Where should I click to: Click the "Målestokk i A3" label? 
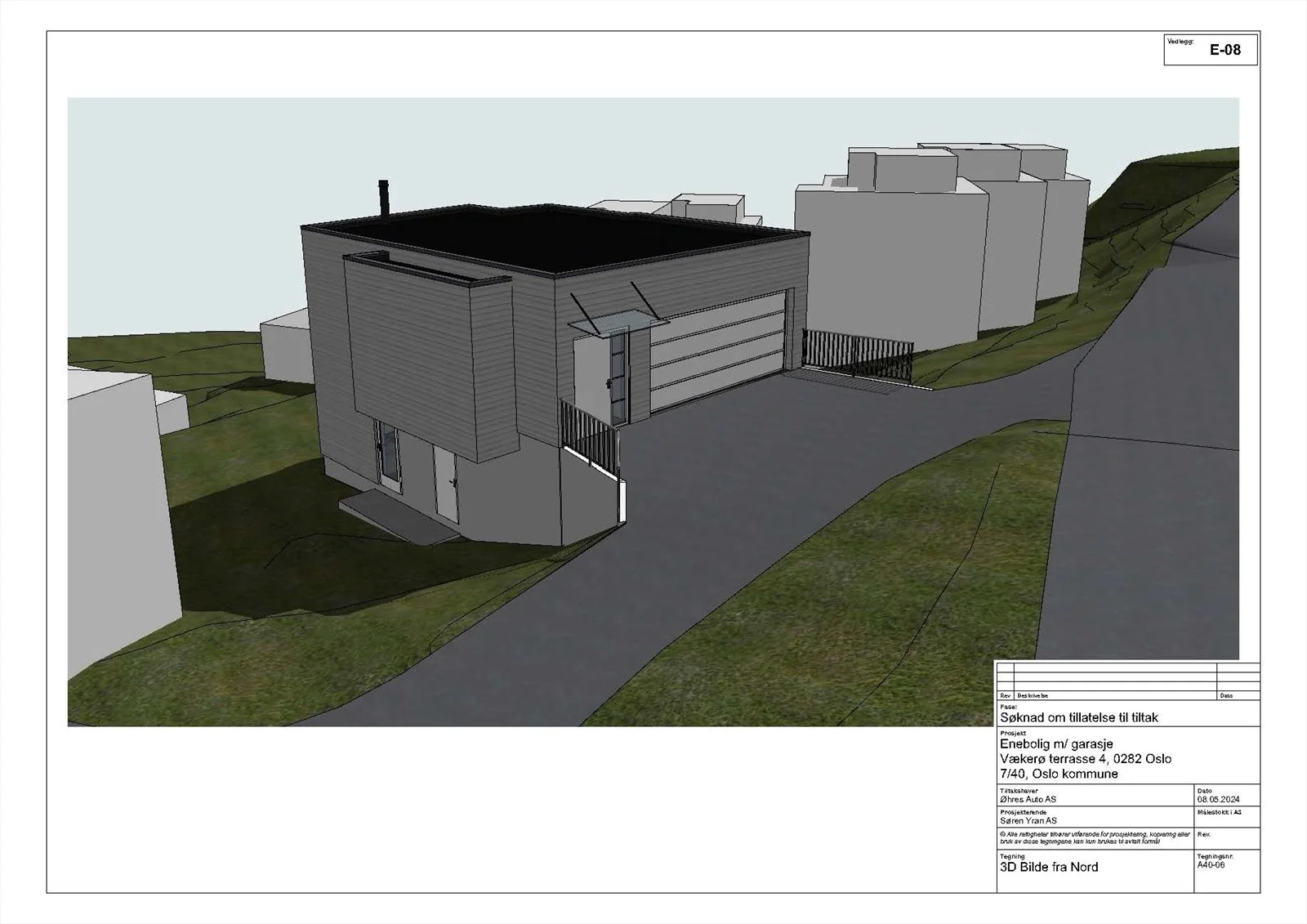tap(1219, 812)
